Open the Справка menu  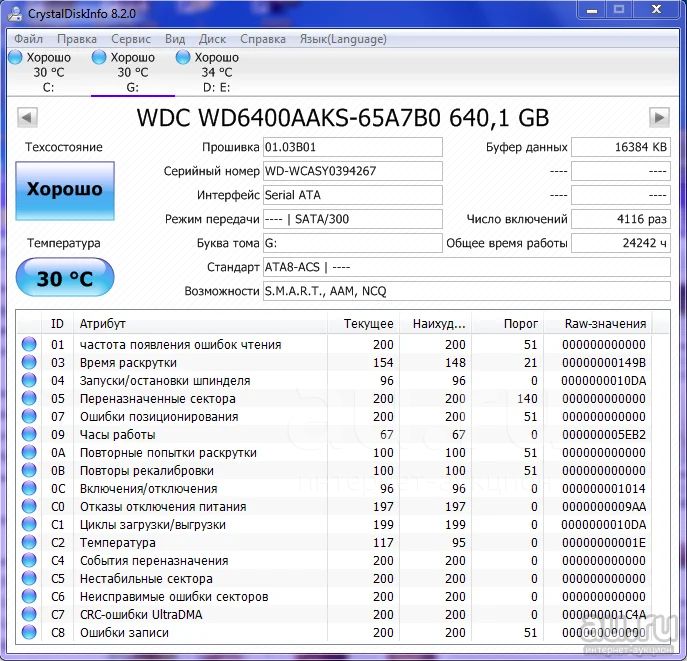click(262, 39)
